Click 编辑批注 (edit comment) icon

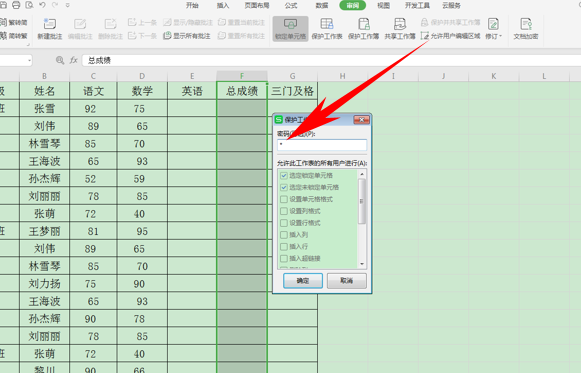tap(80, 28)
